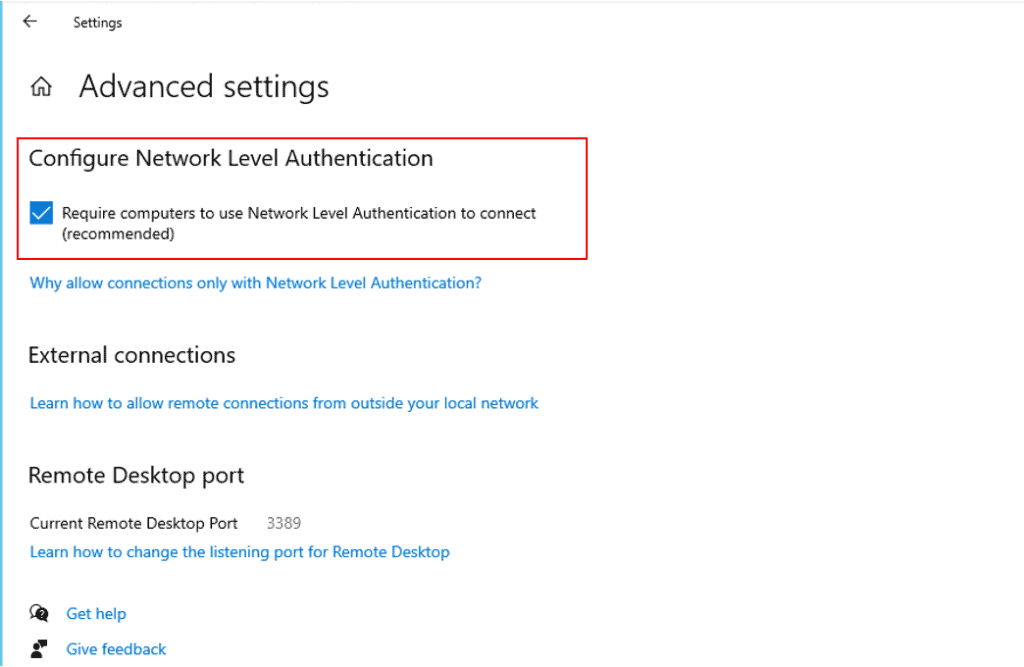Click the Get help chat bubble icon
The height and width of the screenshot is (667, 1024).
pyautogui.click(x=39, y=613)
